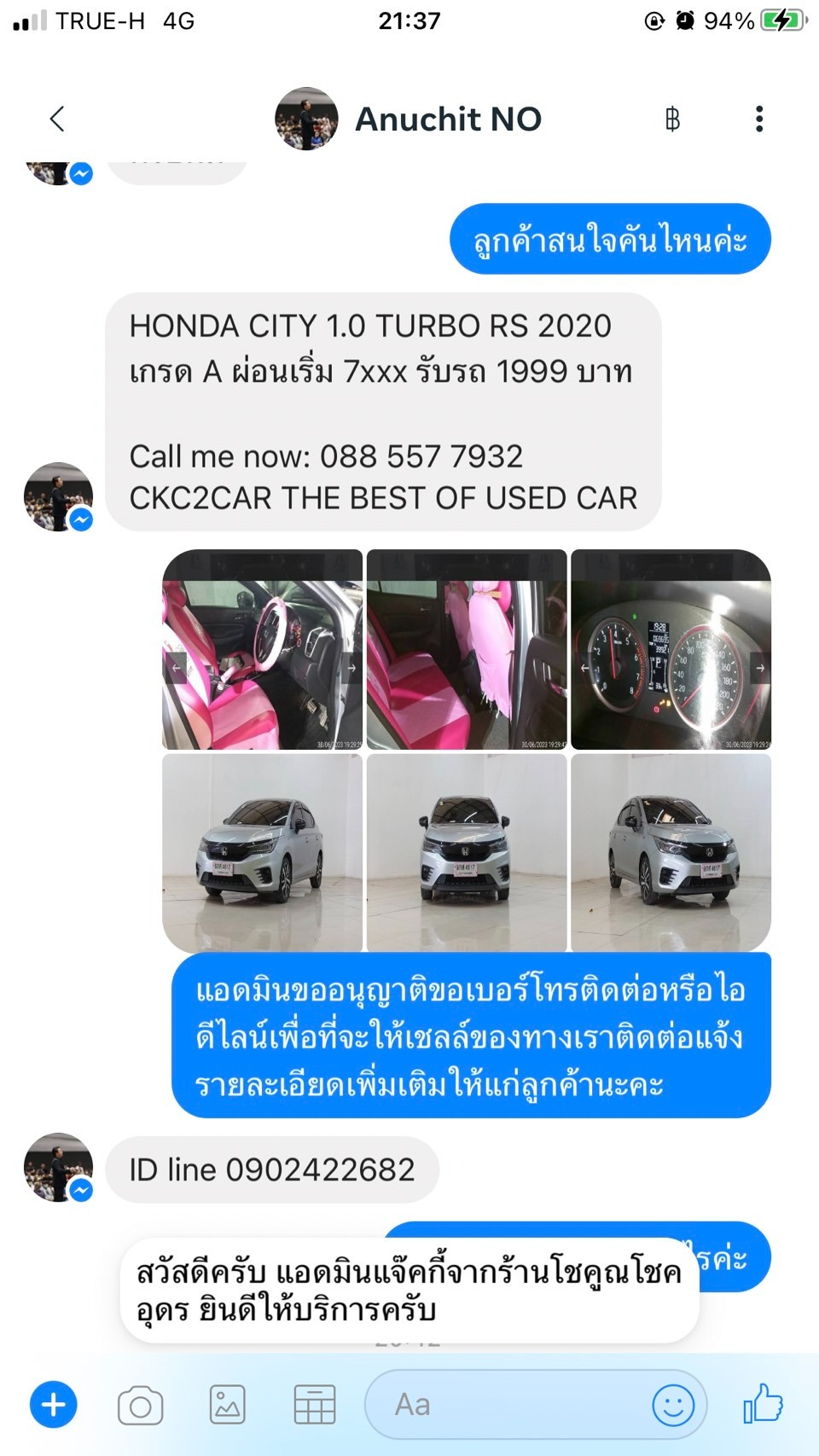Open the bottom-right silver Honda City photo
Image resolution: width=819 pixels, height=1456 pixels.
click(671, 853)
